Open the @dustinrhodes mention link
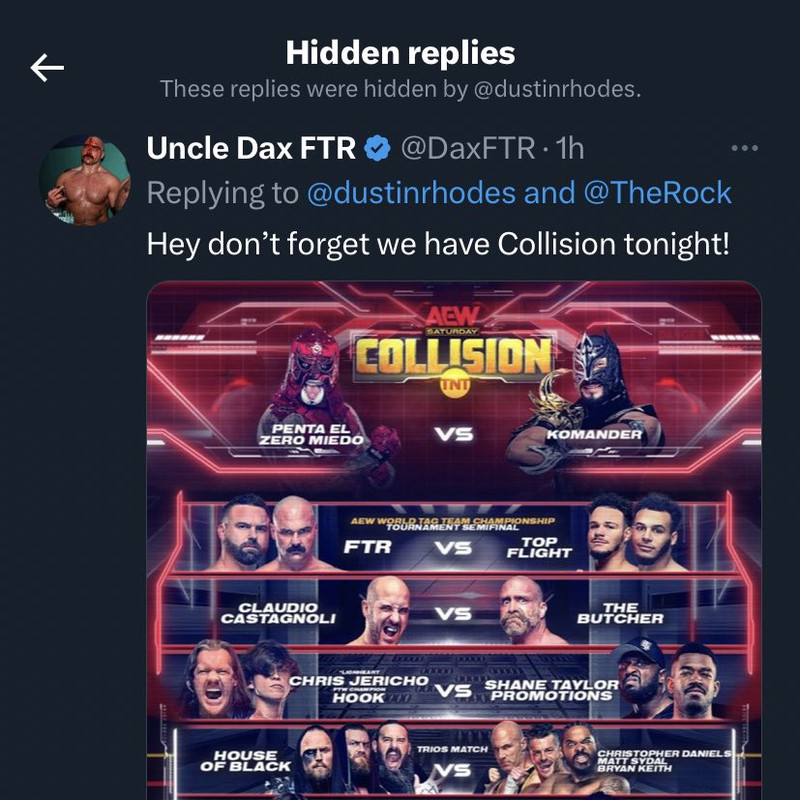The height and width of the screenshot is (800, 800). coord(411,193)
